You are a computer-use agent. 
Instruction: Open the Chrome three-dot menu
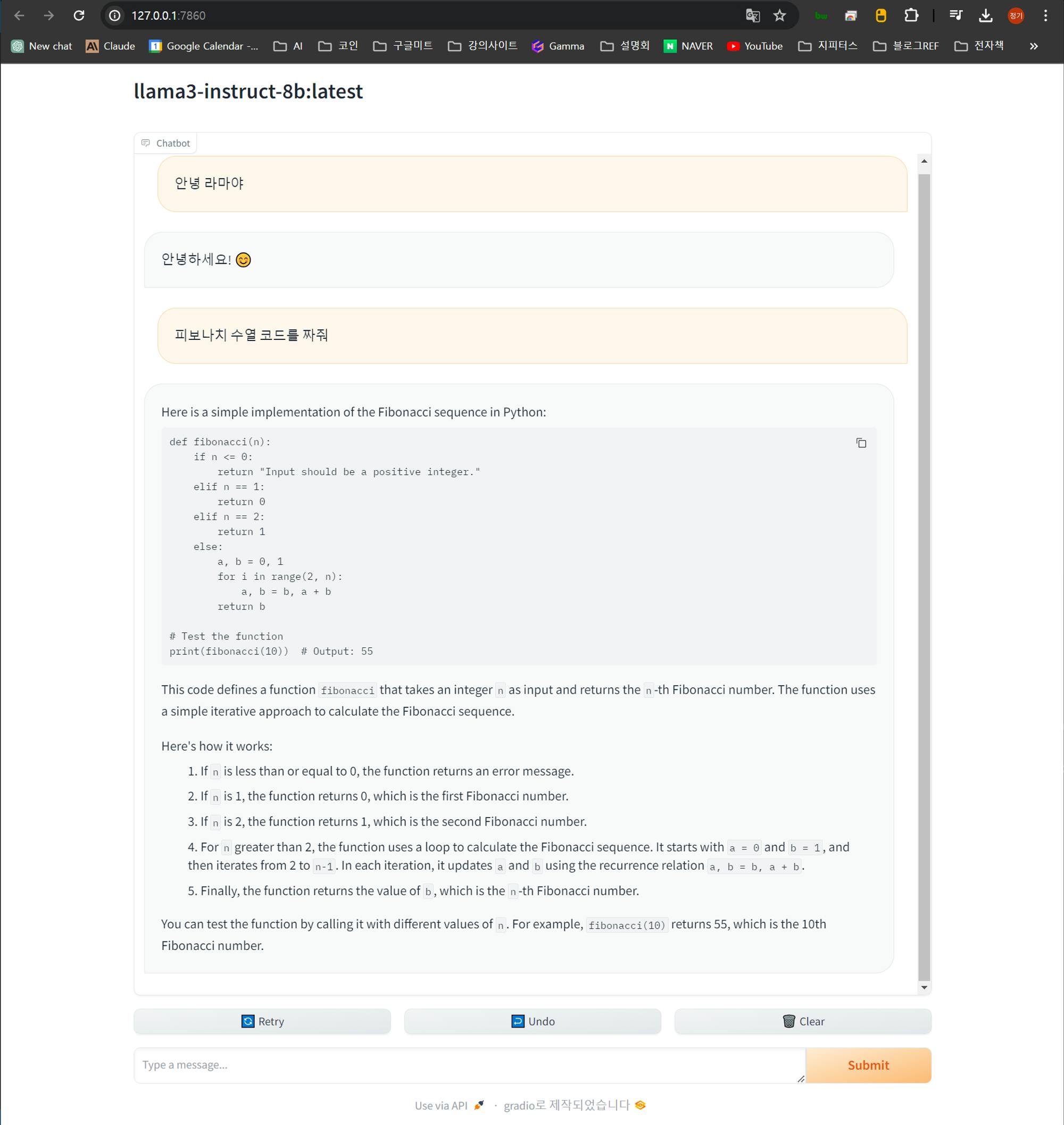pos(1045,15)
